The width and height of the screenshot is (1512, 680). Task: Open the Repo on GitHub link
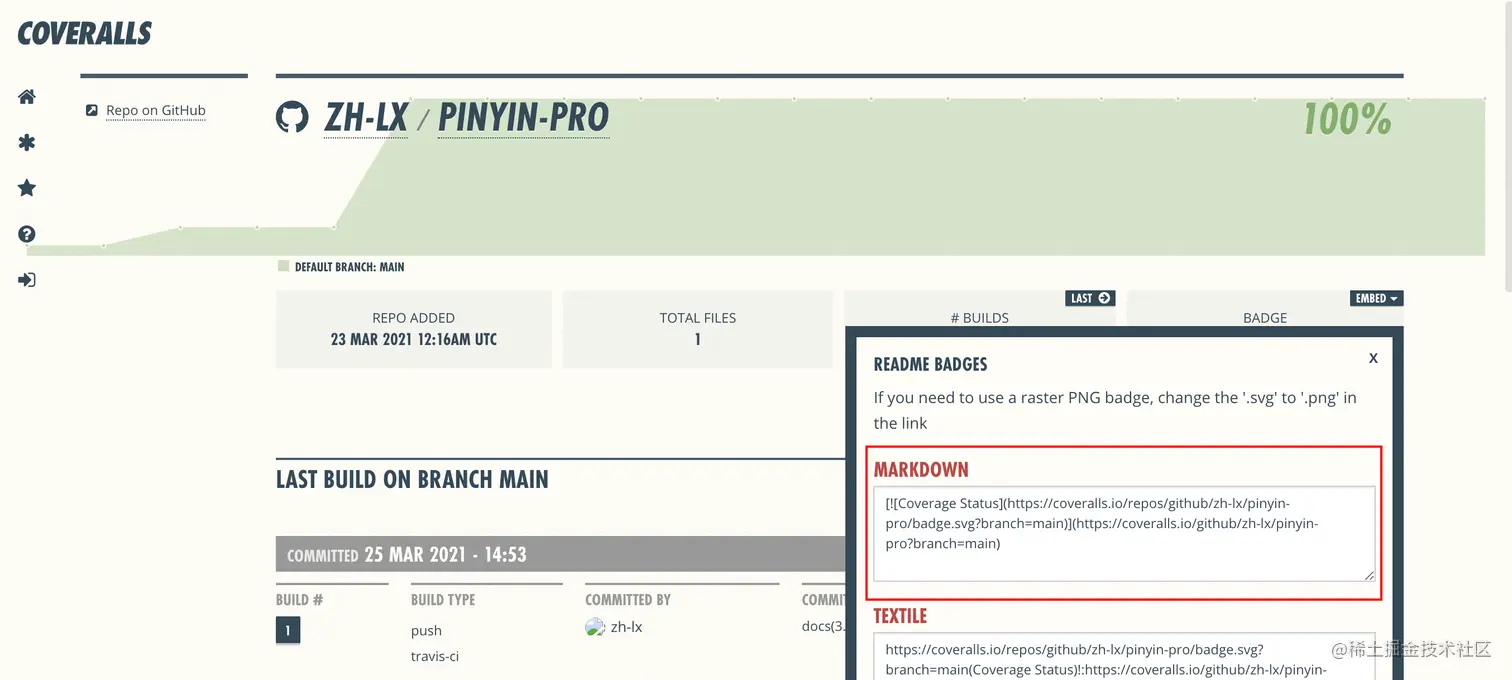click(156, 110)
